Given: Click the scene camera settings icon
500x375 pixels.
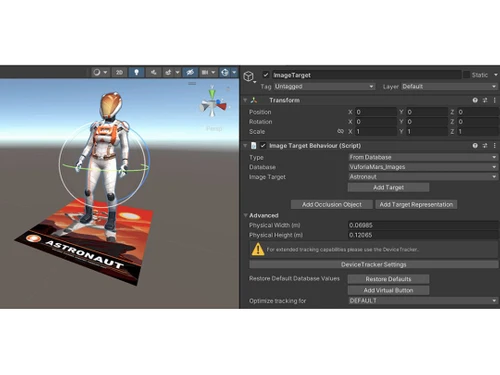Looking at the screenshot, I should click(x=205, y=72).
